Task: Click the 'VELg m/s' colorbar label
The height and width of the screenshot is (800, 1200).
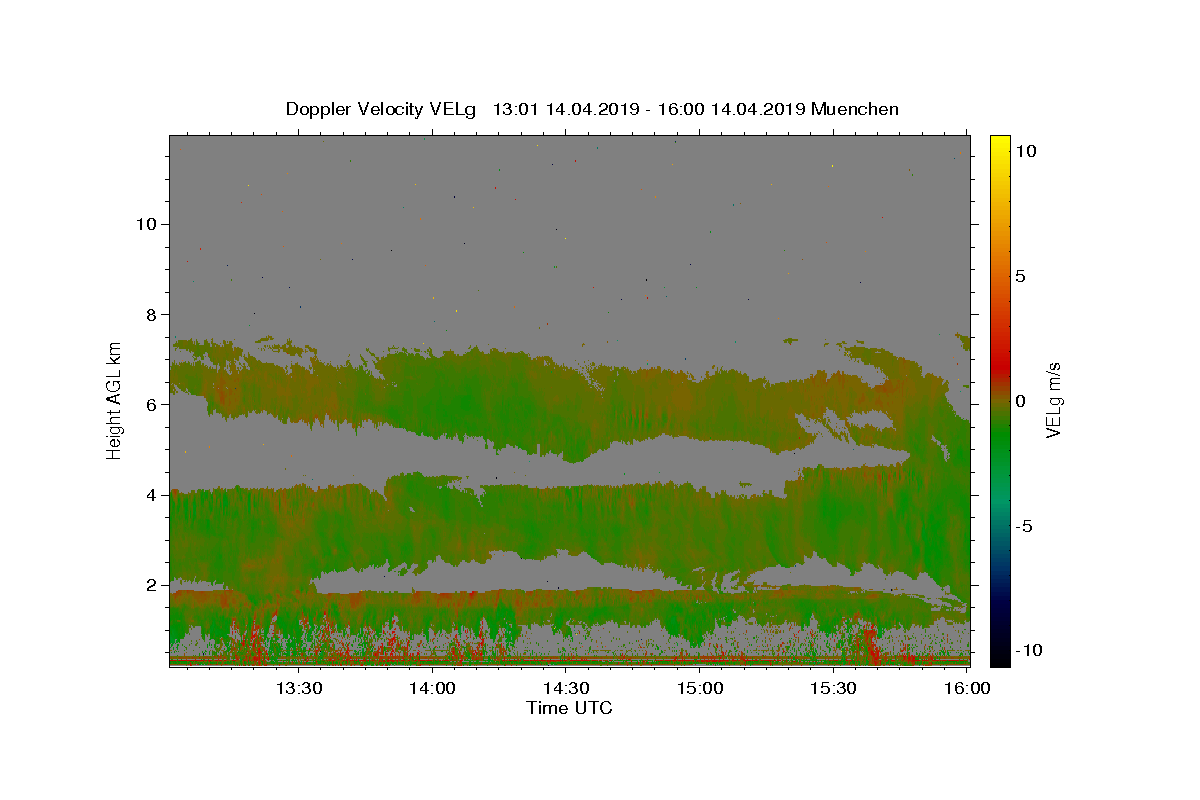Action: click(x=1054, y=401)
